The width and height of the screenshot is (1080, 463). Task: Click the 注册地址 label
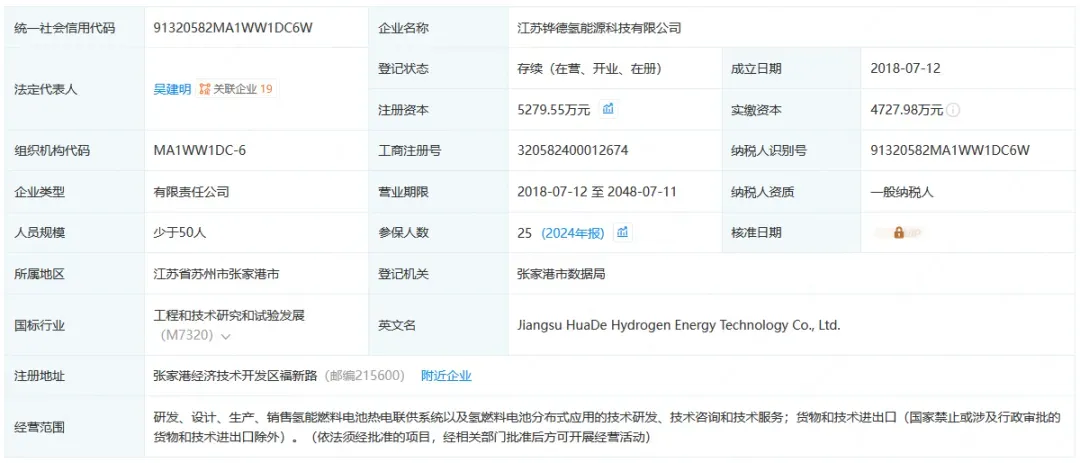[x=39, y=375]
